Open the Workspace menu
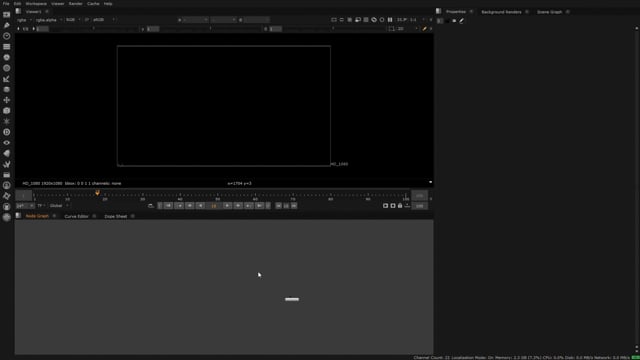Viewport: 640px width, 360px height. click(x=36, y=4)
